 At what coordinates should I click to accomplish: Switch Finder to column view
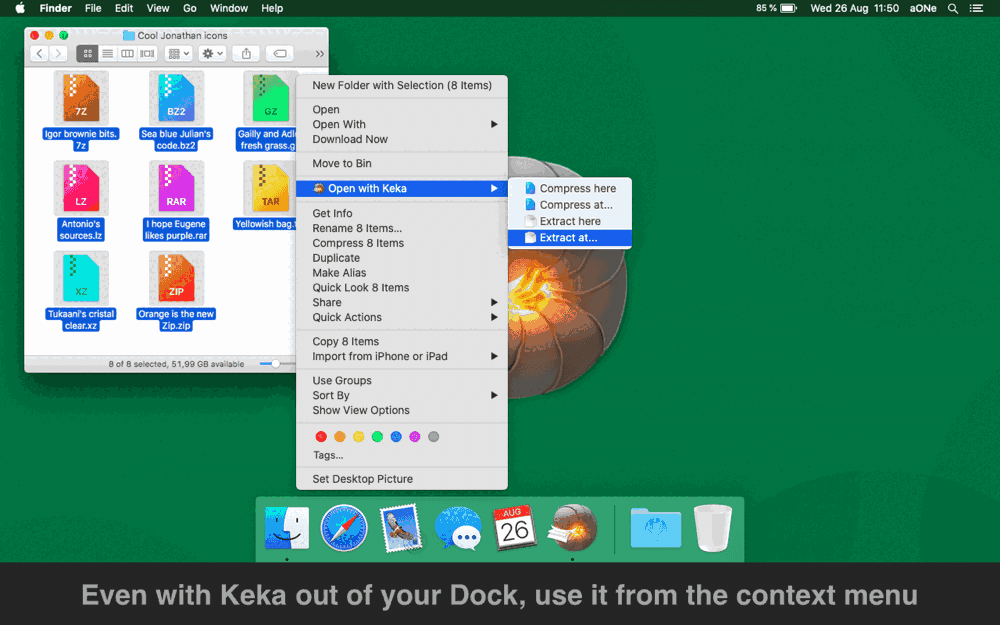127,54
